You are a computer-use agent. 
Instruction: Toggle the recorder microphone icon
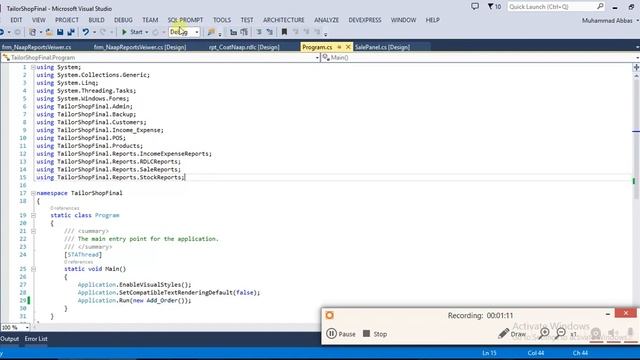(x=630, y=333)
